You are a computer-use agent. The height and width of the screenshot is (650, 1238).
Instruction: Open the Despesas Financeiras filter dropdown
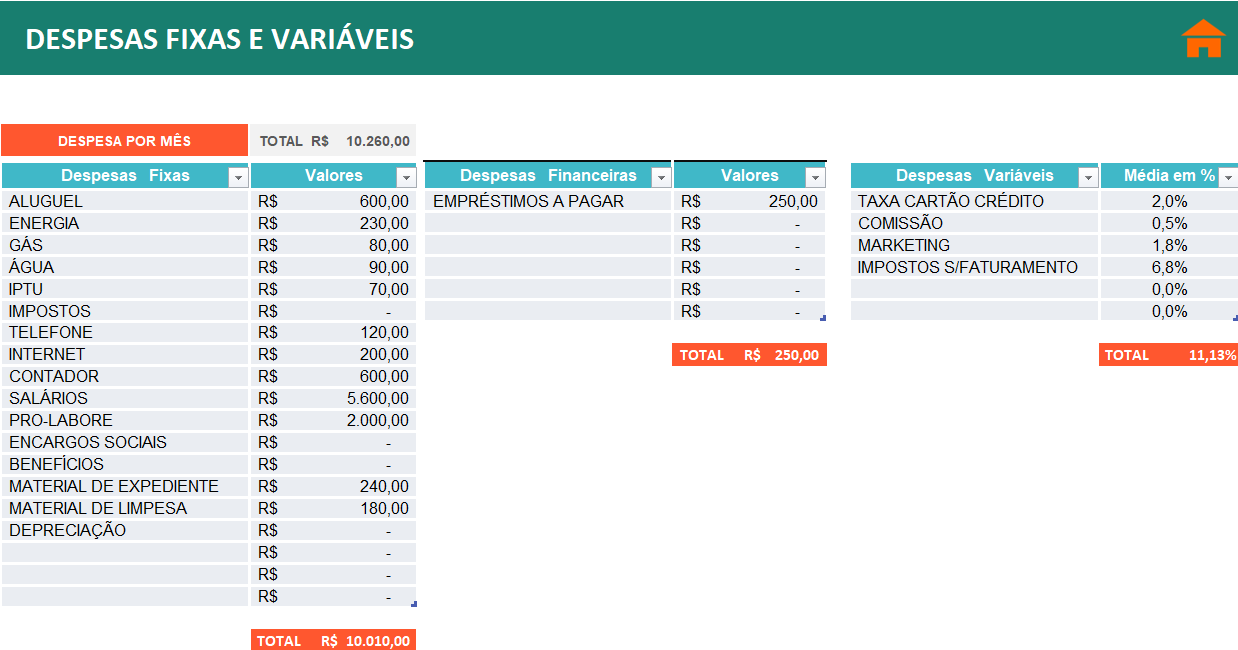[x=661, y=177]
